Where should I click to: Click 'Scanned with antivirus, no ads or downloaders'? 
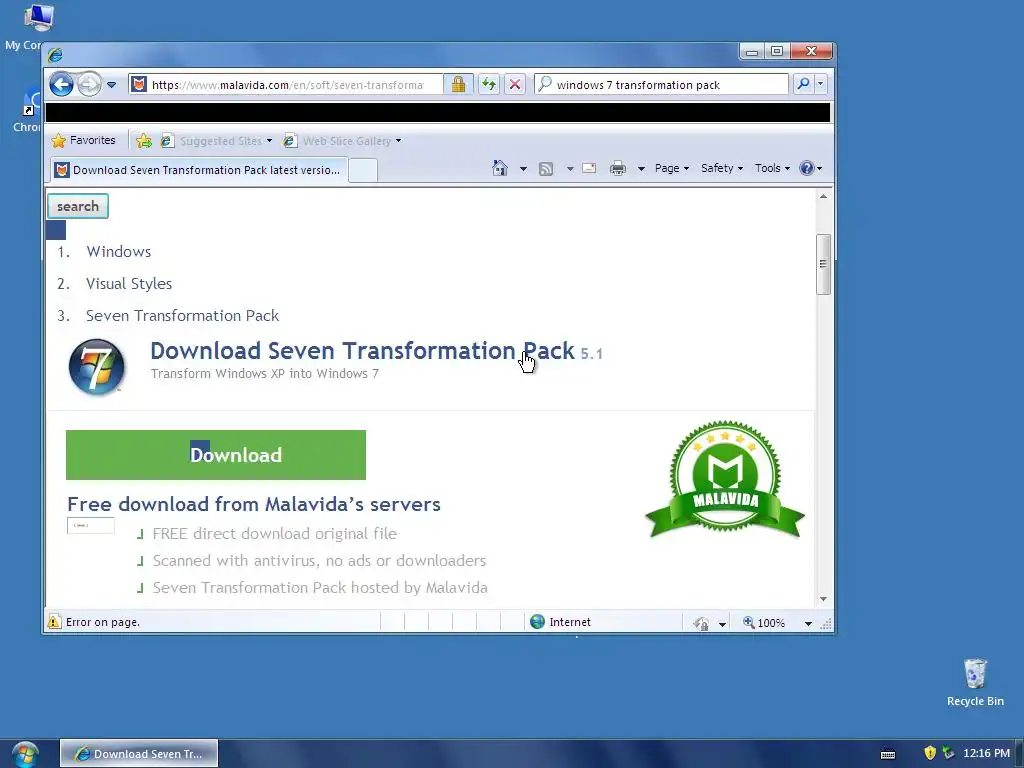point(319,560)
